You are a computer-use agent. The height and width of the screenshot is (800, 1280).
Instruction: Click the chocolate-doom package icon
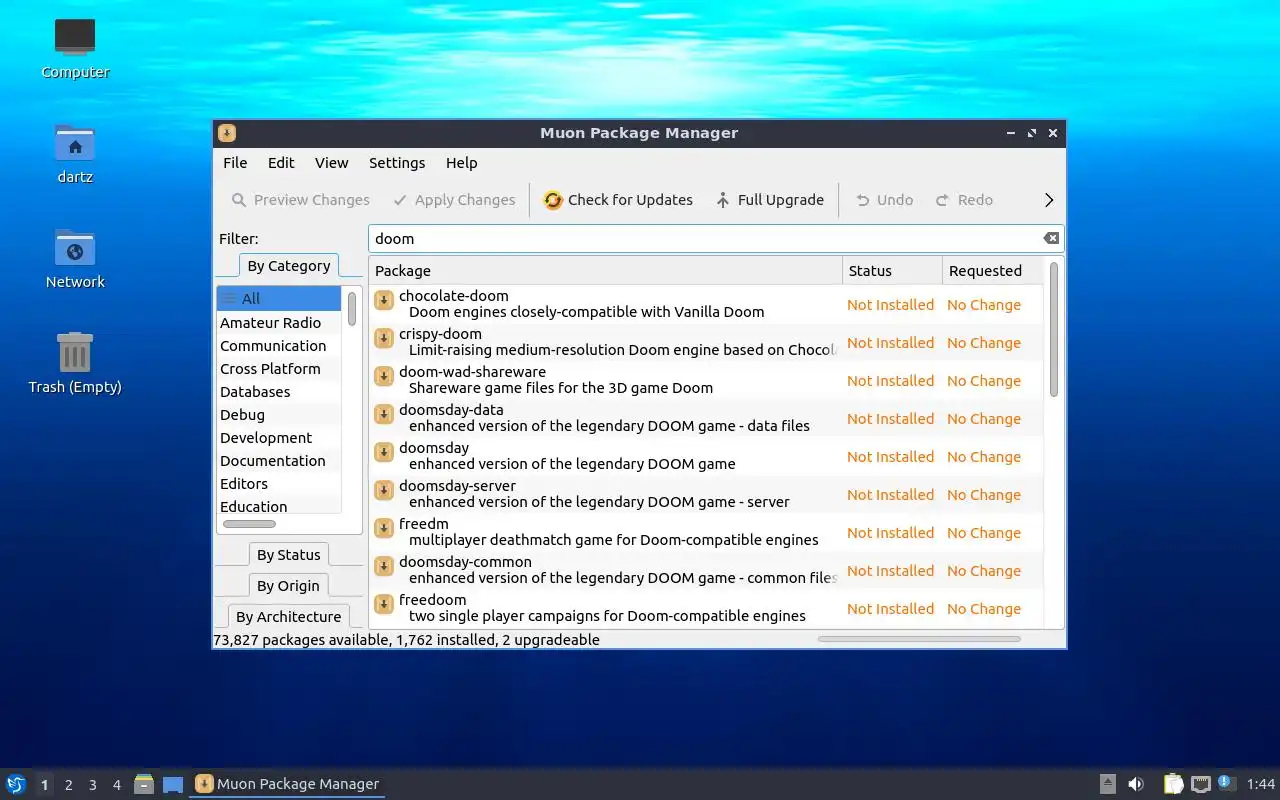tap(383, 300)
